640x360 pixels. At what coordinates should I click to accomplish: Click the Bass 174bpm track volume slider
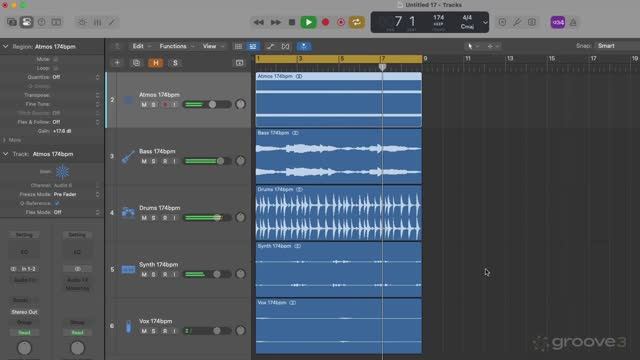207,161
